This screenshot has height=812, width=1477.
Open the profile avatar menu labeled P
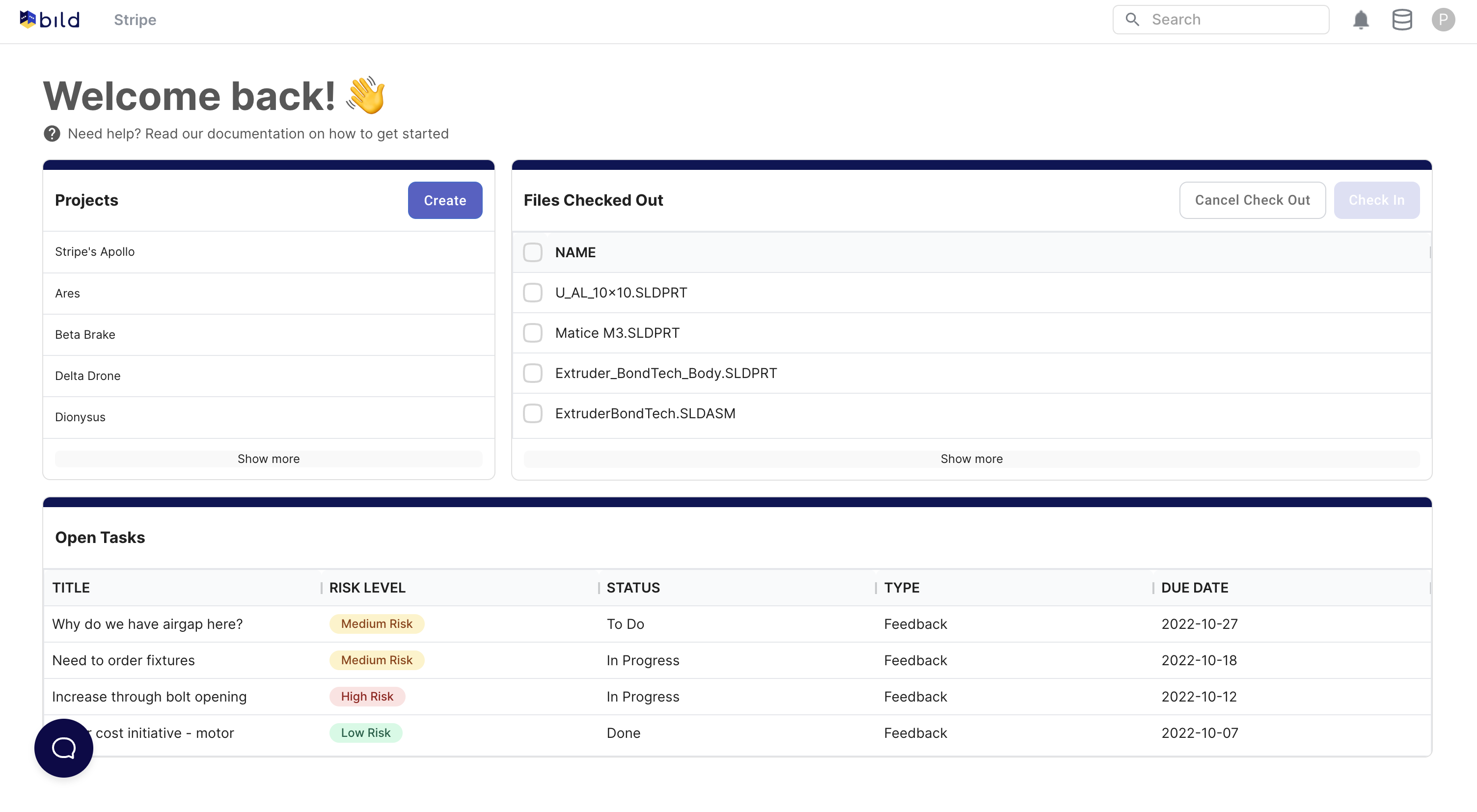(1444, 20)
